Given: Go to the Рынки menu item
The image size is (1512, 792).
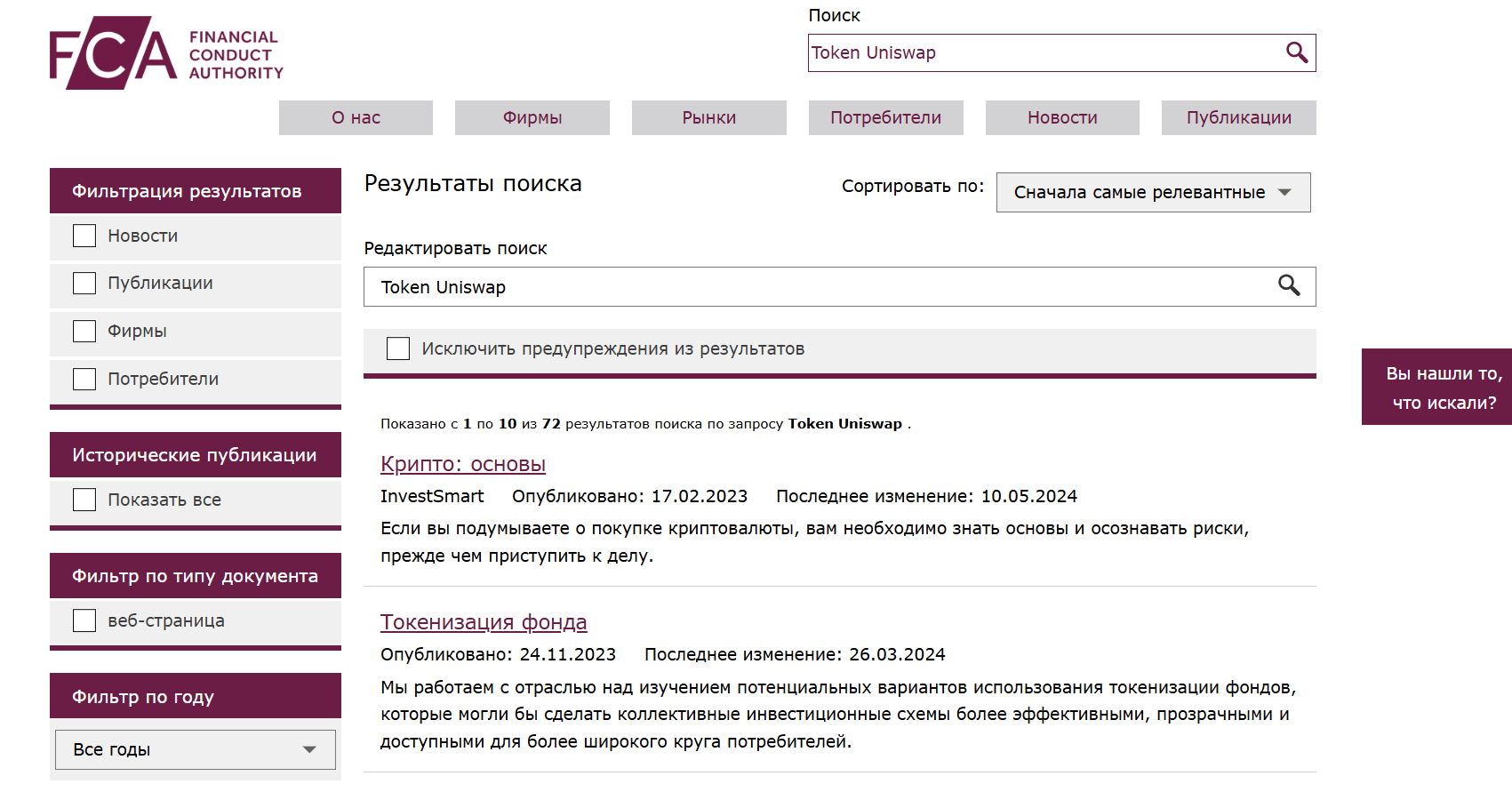Looking at the screenshot, I should 708,117.
